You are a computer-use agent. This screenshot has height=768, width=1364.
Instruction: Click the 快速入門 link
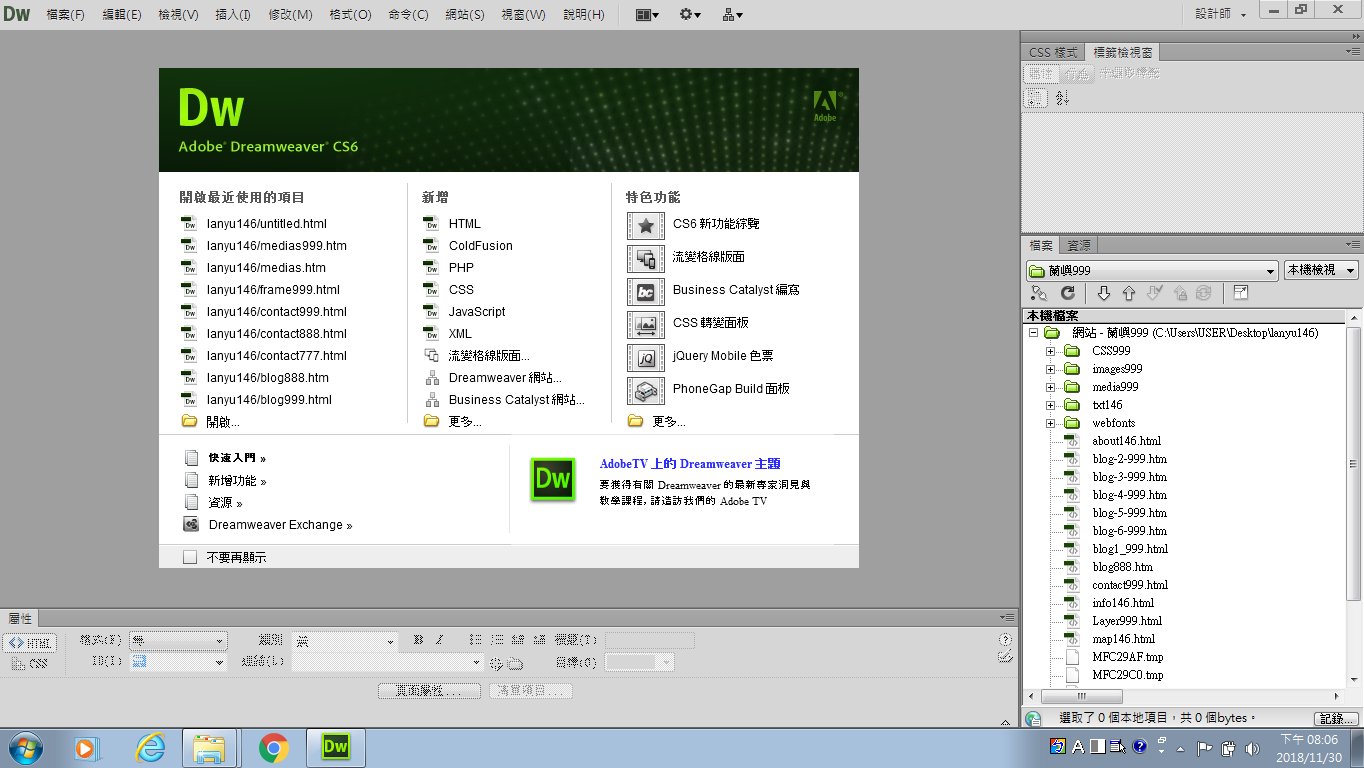237,458
